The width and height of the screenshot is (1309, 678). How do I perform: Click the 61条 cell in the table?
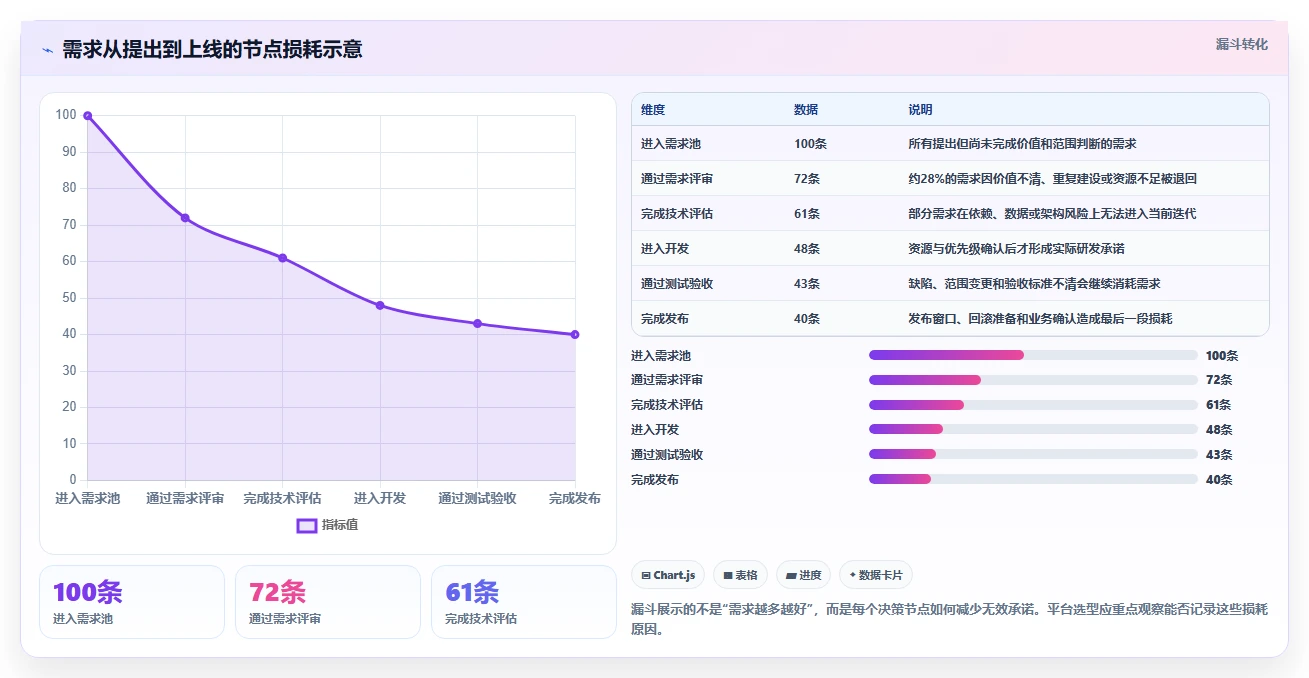point(807,214)
